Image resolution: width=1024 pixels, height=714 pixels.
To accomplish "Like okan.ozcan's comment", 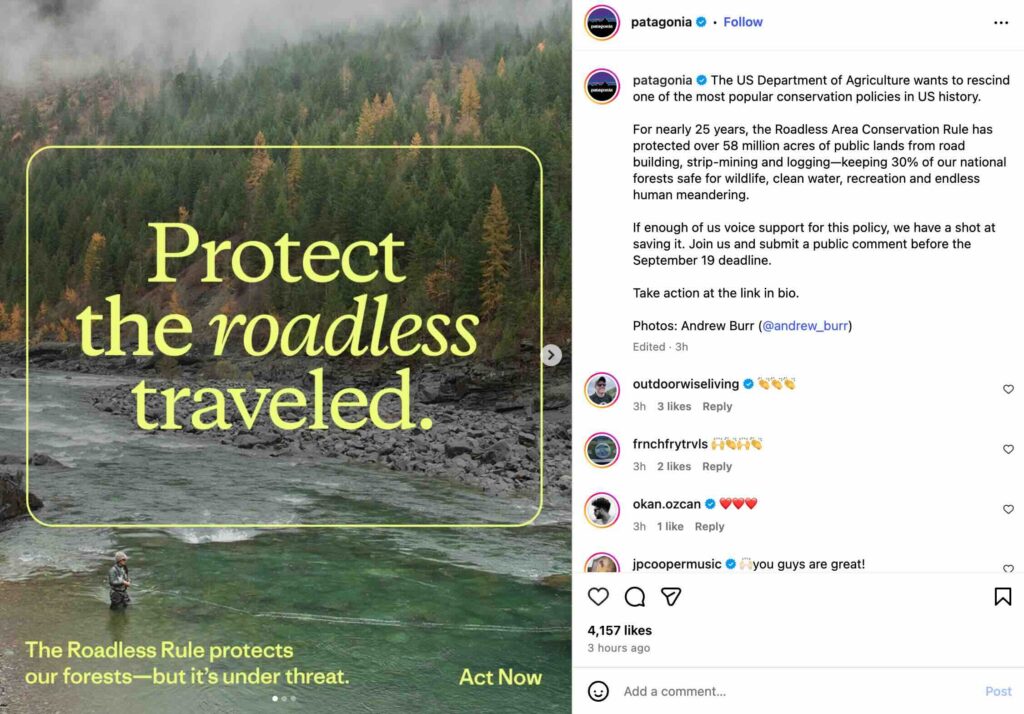I will tap(1008, 509).
